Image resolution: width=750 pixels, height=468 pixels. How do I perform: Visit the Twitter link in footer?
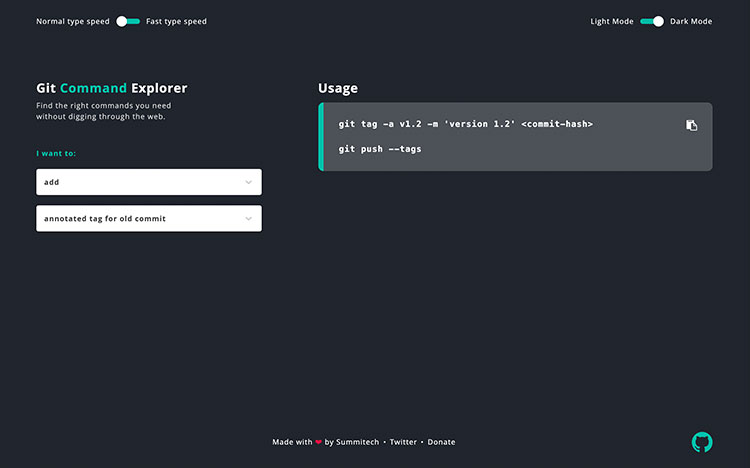pyautogui.click(x=403, y=442)
